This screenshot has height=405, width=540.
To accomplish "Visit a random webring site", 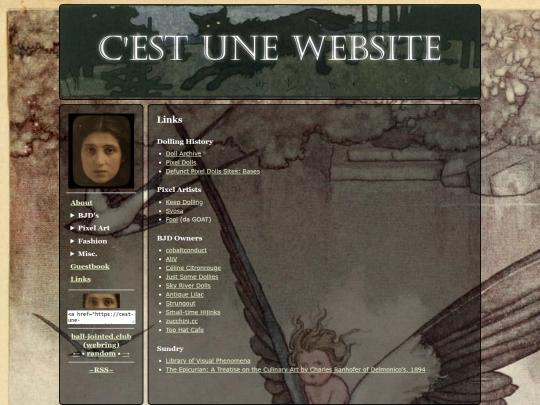I will click(101, 354).
